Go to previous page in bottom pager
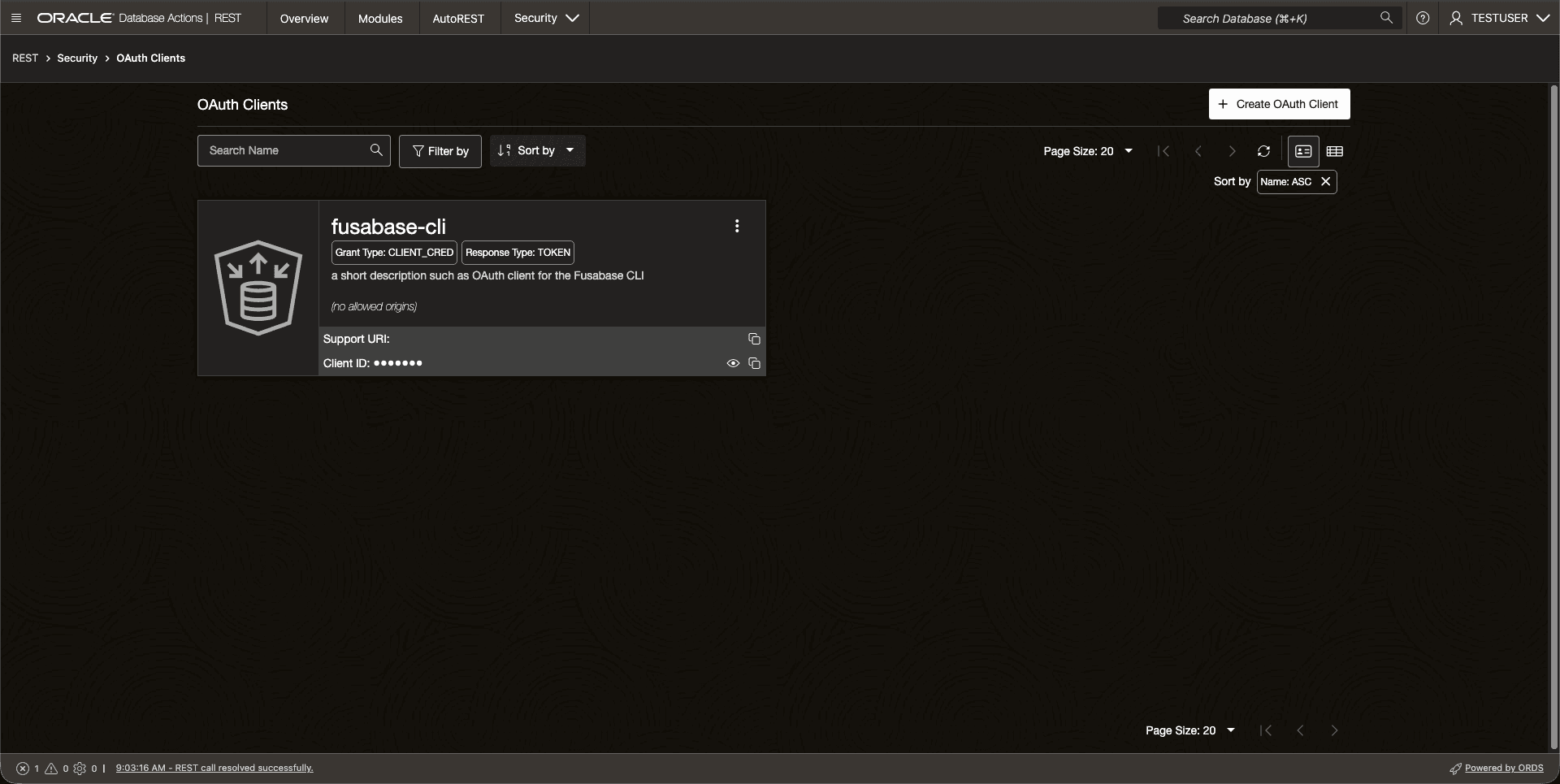Image resolution: width=1560 pixels, height=784 pixels. coord(1300,730)
